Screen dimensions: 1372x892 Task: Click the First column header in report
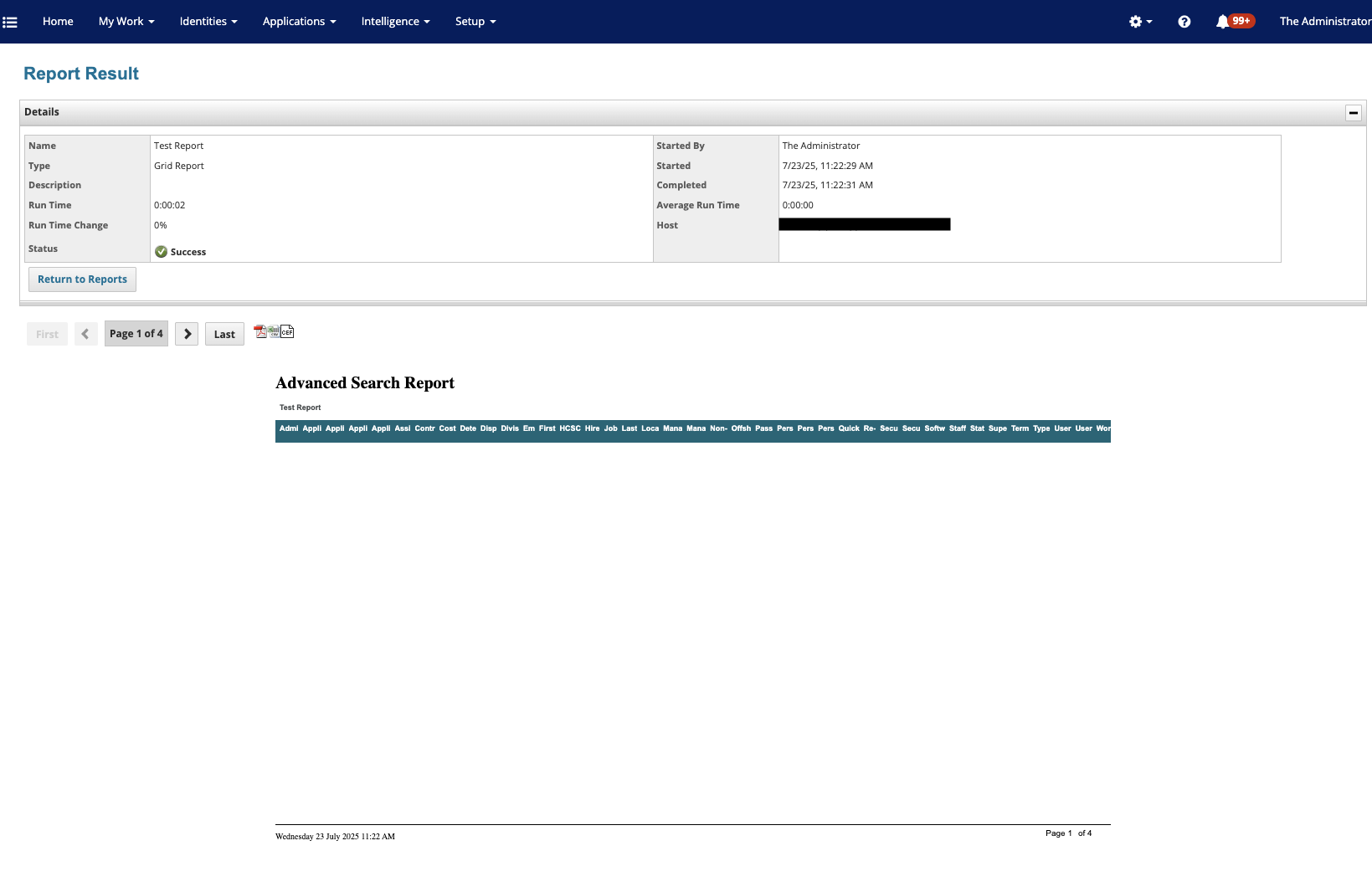pyautogui.click(x=547, y=428)
